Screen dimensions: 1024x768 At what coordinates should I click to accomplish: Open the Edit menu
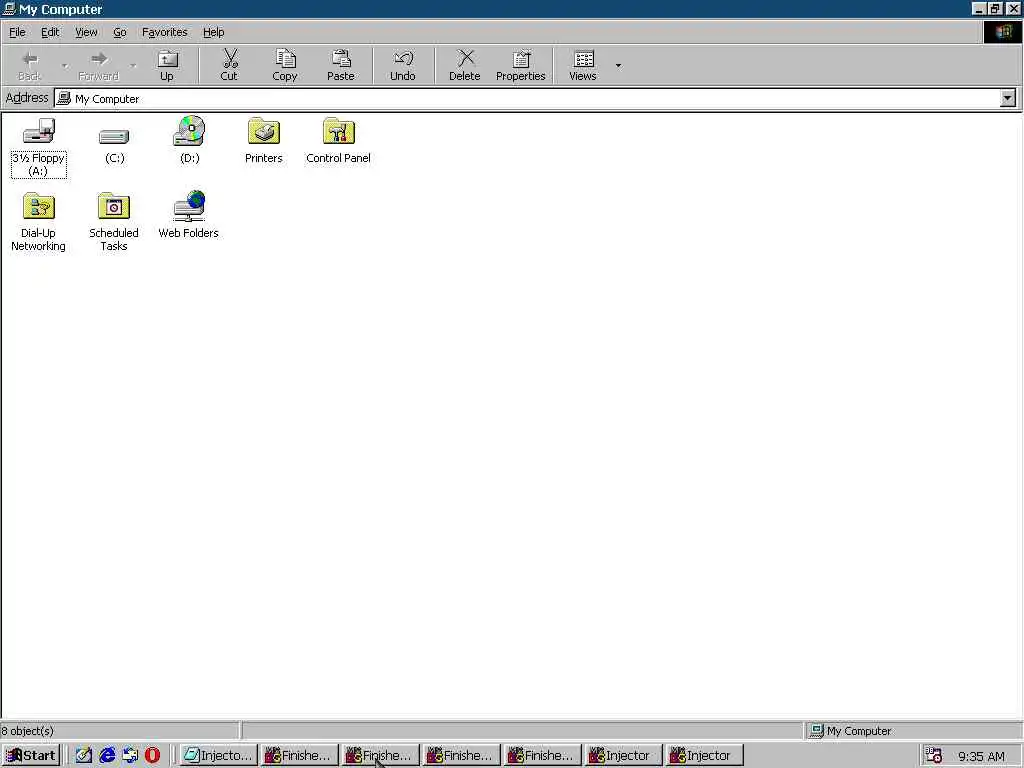[50, 32]
